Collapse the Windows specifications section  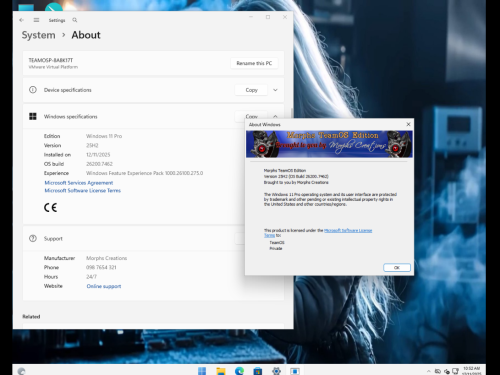[275, 116]
